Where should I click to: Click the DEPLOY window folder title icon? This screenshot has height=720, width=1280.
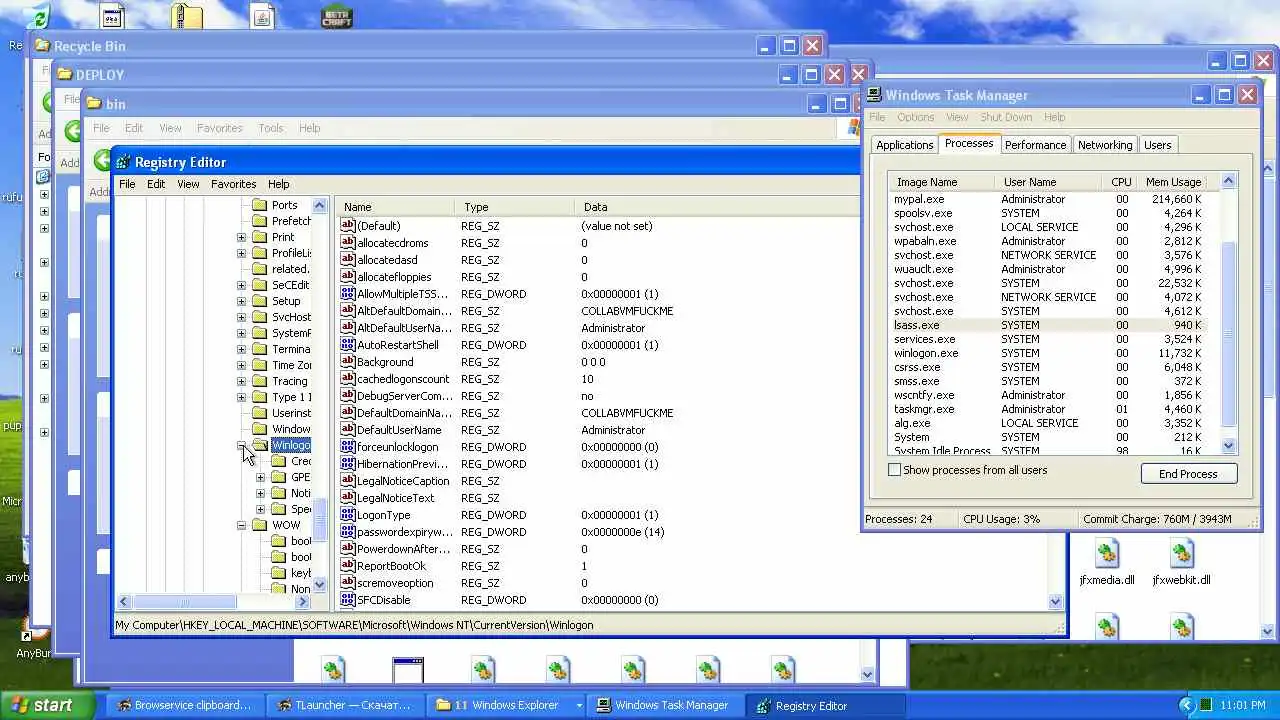pyautogui.click(x=65, y=75)
